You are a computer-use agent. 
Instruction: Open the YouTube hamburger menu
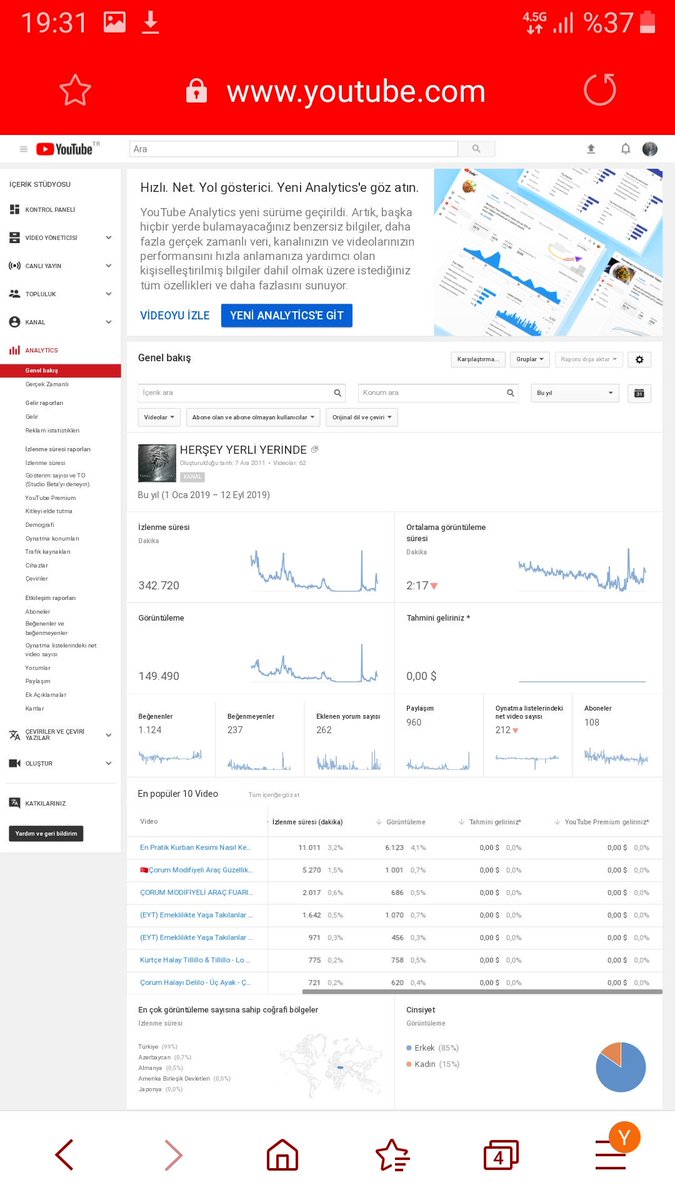coord(24,149)
